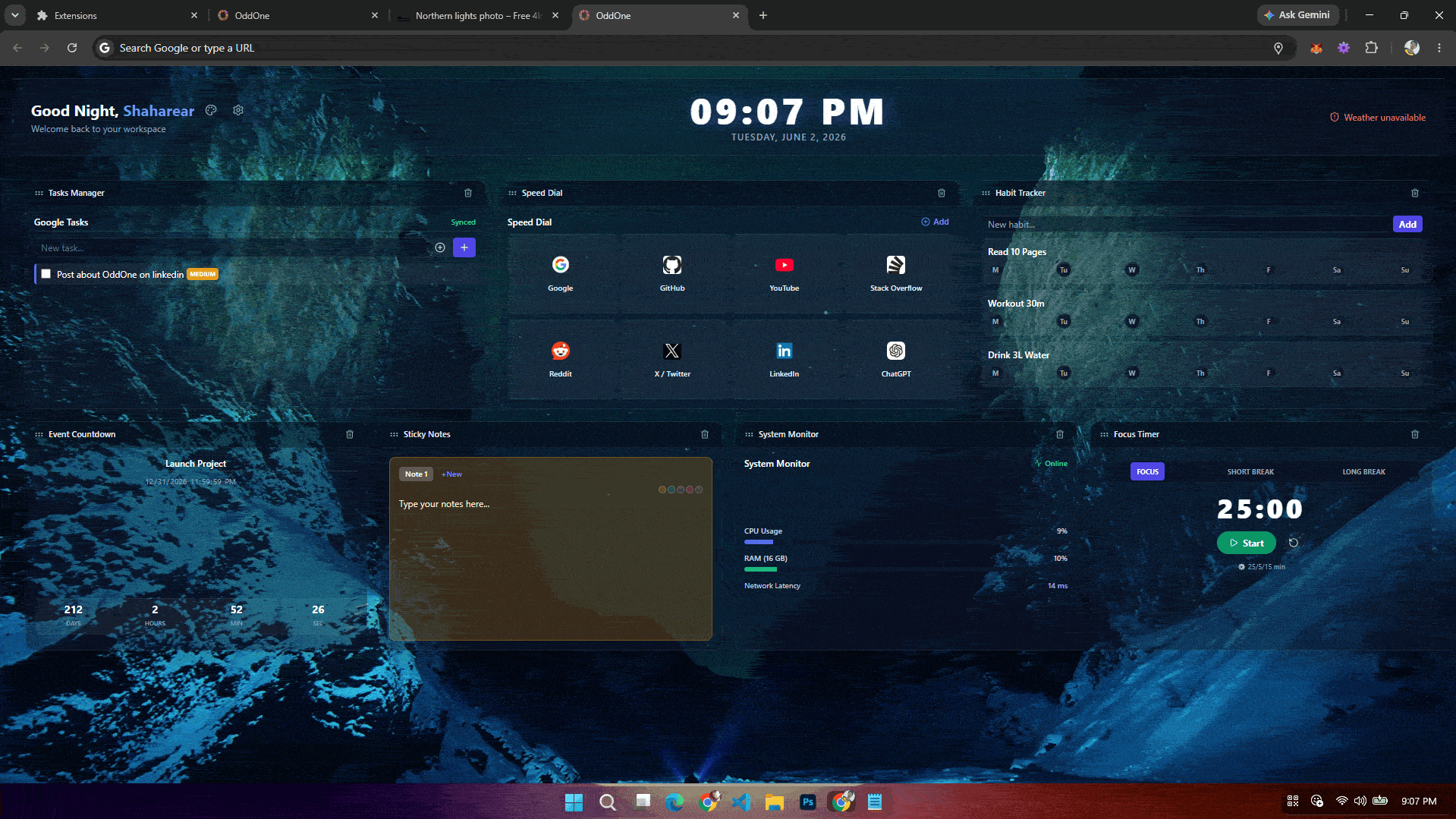Open the Reddit speed dial shortcut
Viewport: 1456px width, 819px height.
click(x=561, y=359)
